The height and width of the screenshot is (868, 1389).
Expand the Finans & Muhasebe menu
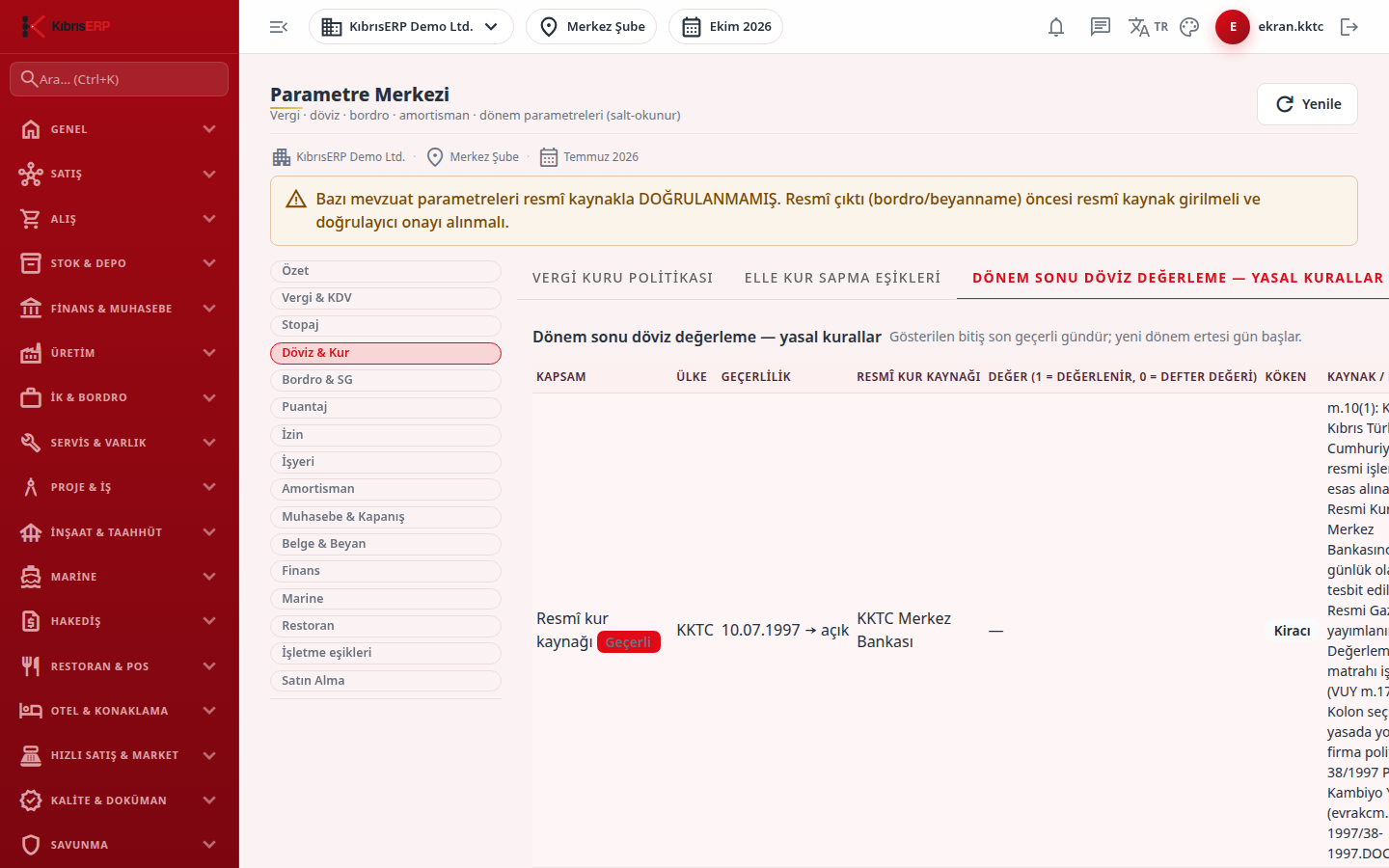[120, 309]
